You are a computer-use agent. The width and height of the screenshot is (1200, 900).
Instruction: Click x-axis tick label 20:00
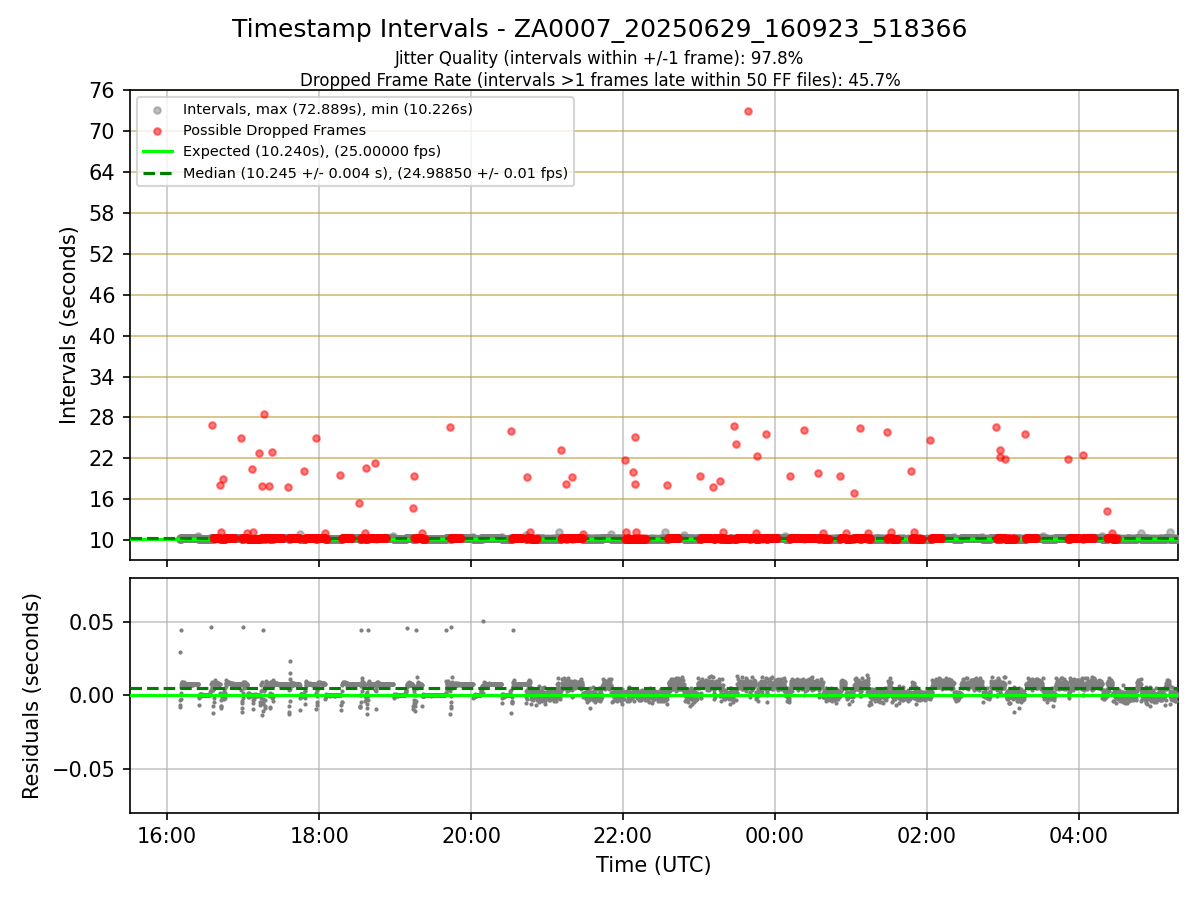(471, 834)
